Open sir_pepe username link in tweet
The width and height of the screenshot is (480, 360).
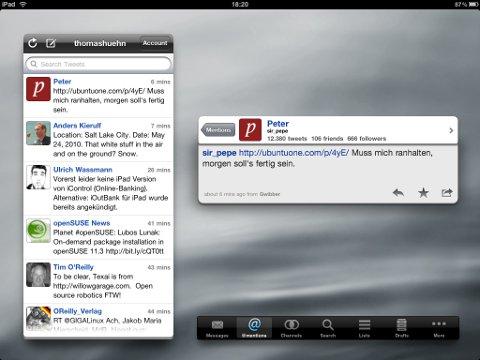(219, 153)
